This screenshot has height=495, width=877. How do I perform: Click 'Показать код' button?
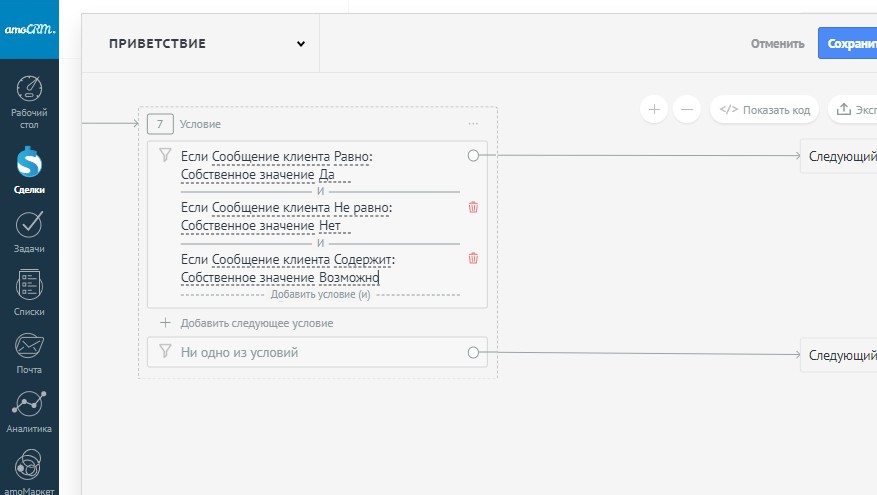(765, 109)
